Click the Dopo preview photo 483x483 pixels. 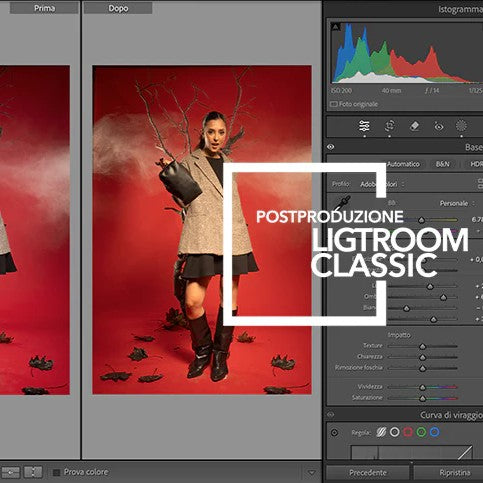[202, 230]
